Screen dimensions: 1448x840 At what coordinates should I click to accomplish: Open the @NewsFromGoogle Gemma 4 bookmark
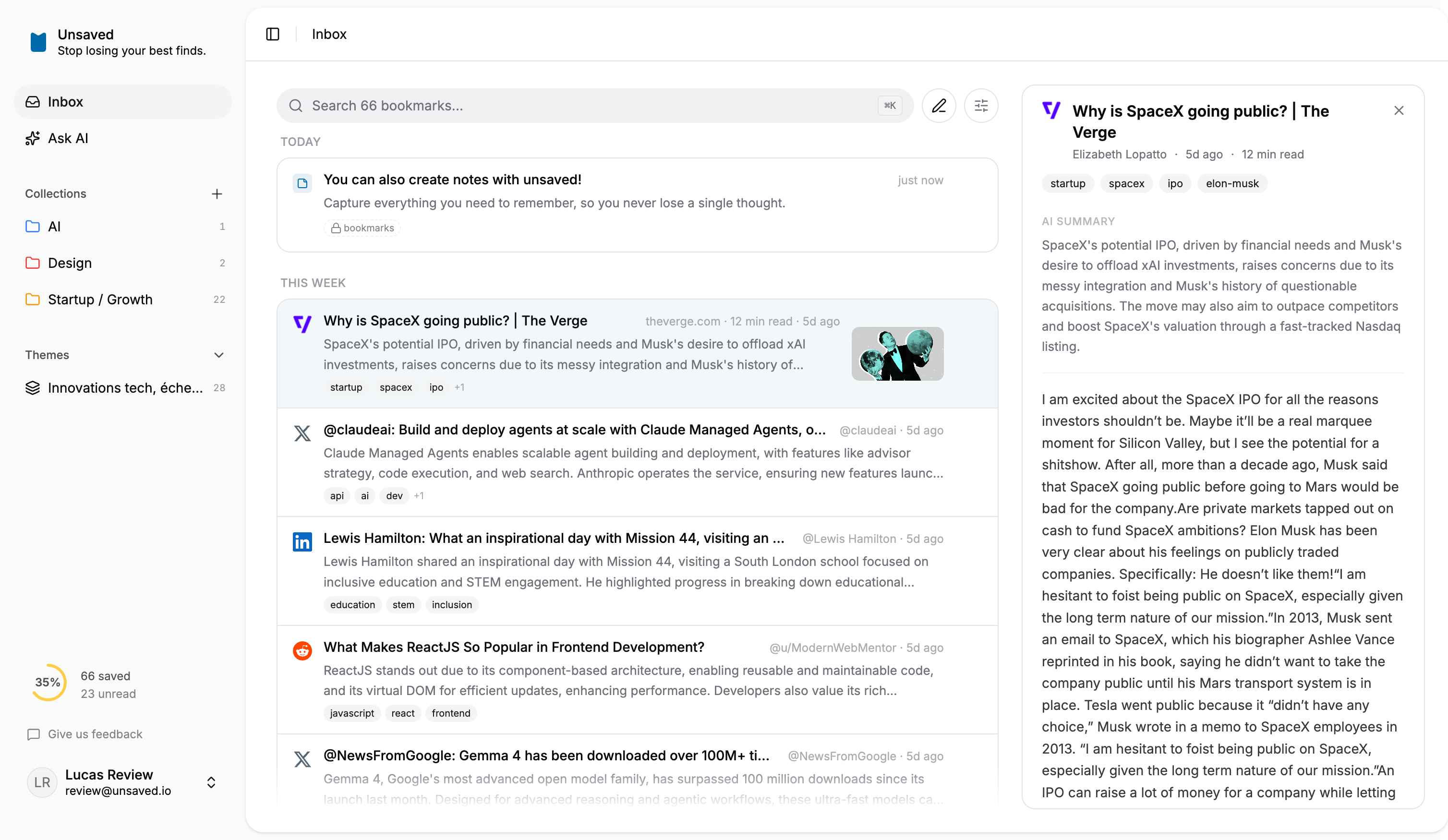(637, 770)
